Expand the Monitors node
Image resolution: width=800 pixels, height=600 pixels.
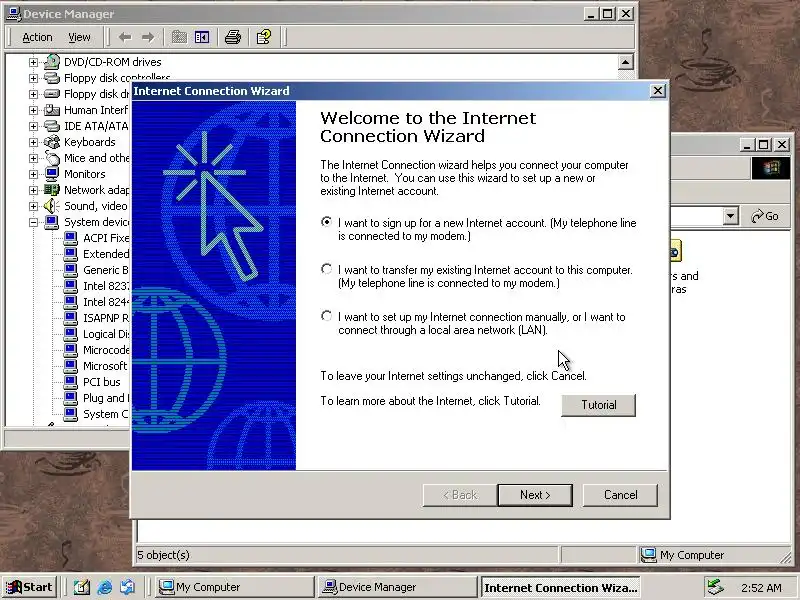[34, 174]
